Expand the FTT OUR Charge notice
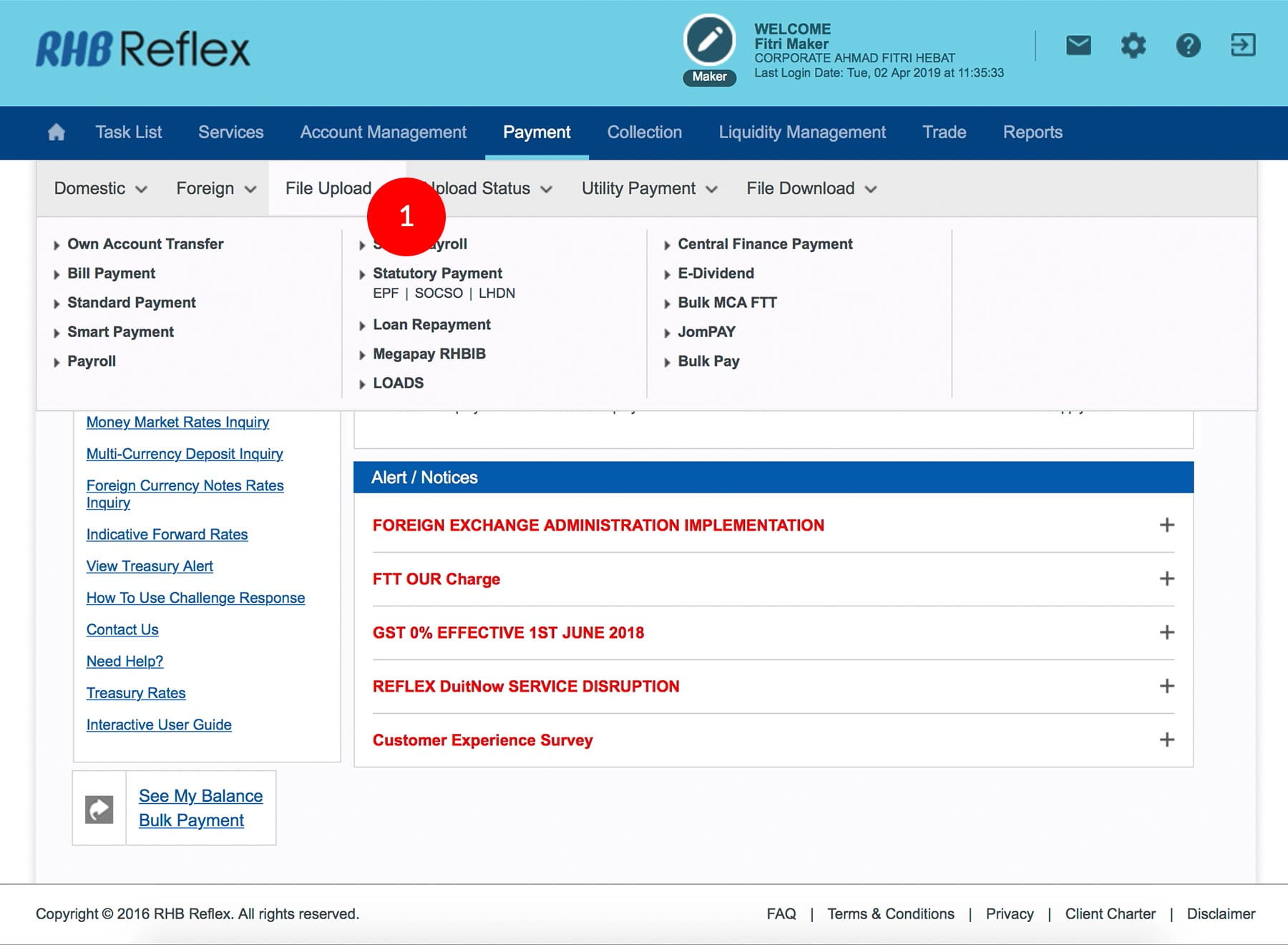This screenshot has width=1288, height=945. [1166, 578]
